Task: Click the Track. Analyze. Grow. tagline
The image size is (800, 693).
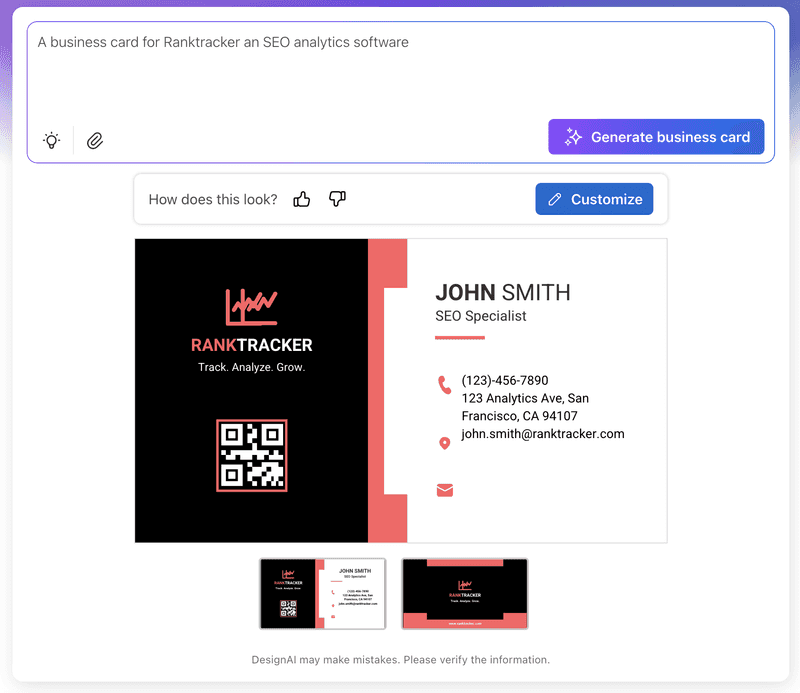Action: click(251, 367)
